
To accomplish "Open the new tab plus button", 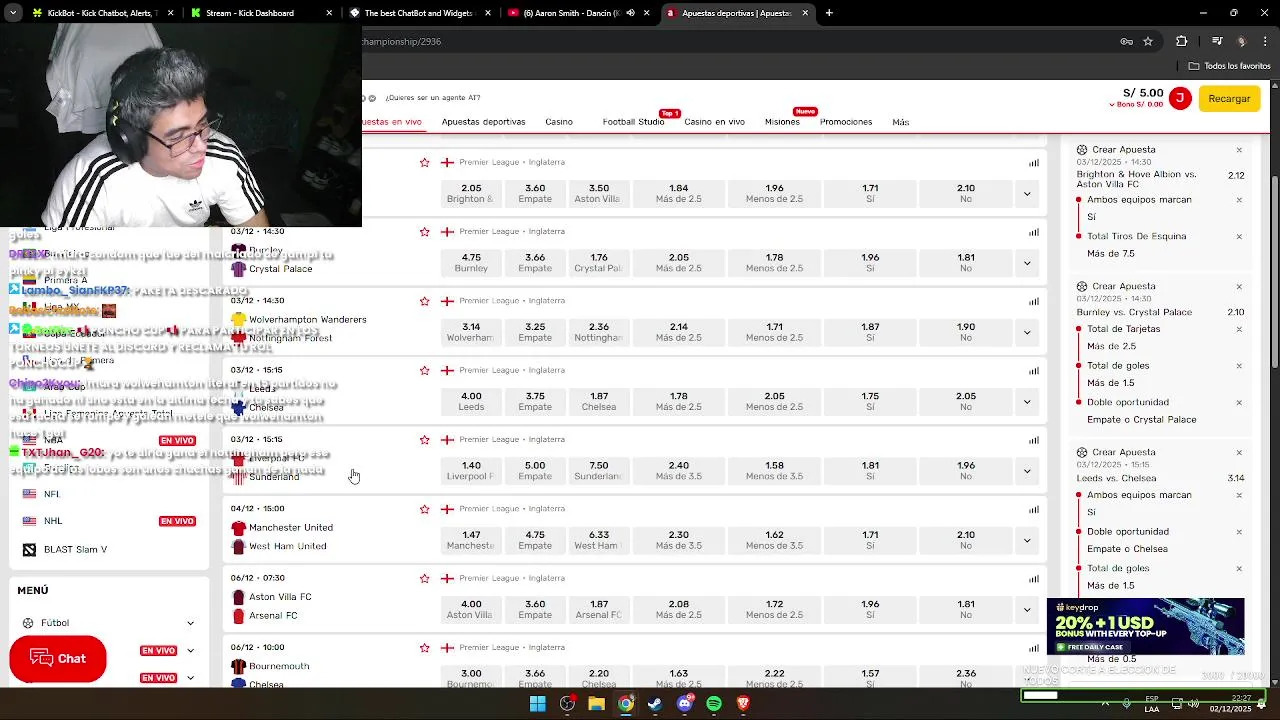I will pyautogui.click(x=829, y=13).
